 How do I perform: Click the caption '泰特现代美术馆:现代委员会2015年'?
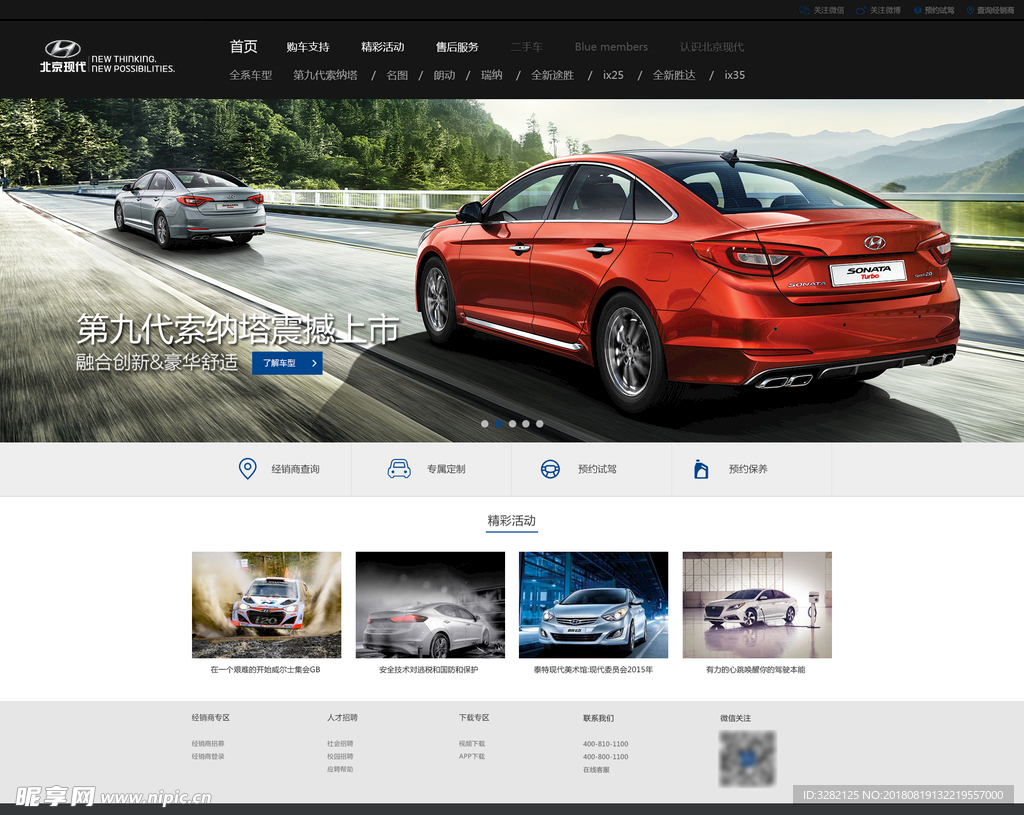(594, 669)
